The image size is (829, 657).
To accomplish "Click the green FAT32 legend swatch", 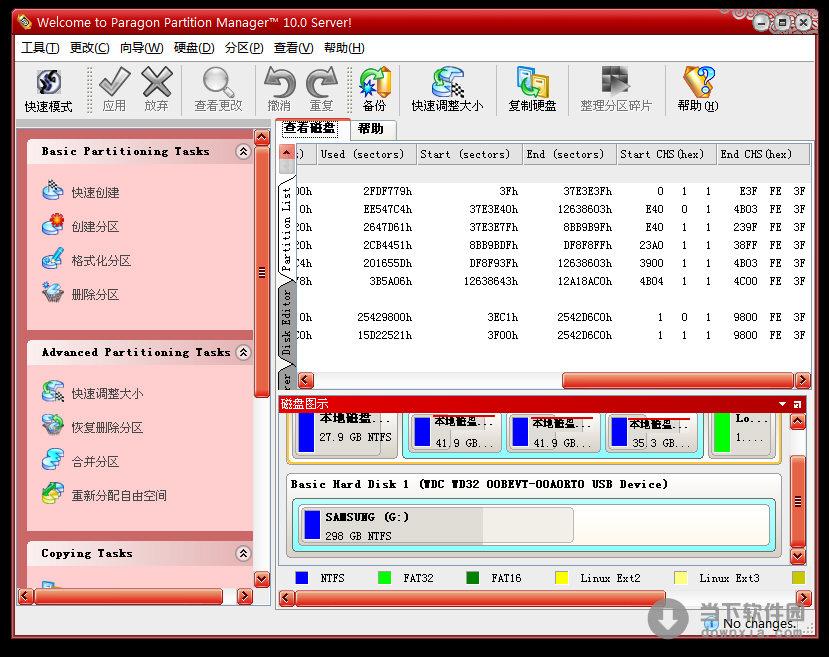I will [x=384, y=578].
